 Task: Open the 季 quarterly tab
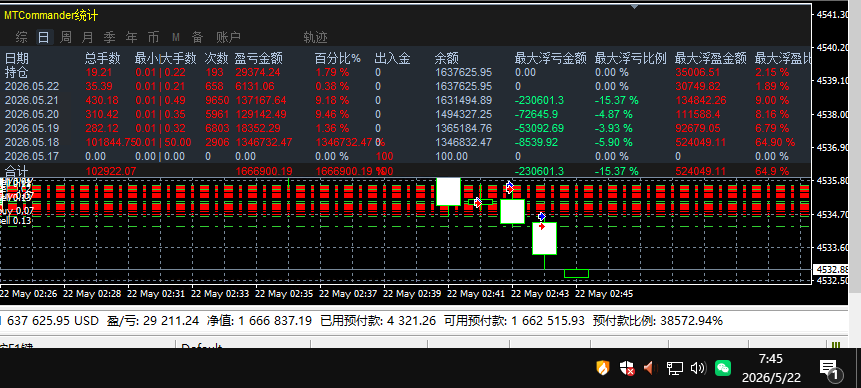coord(109,37)
